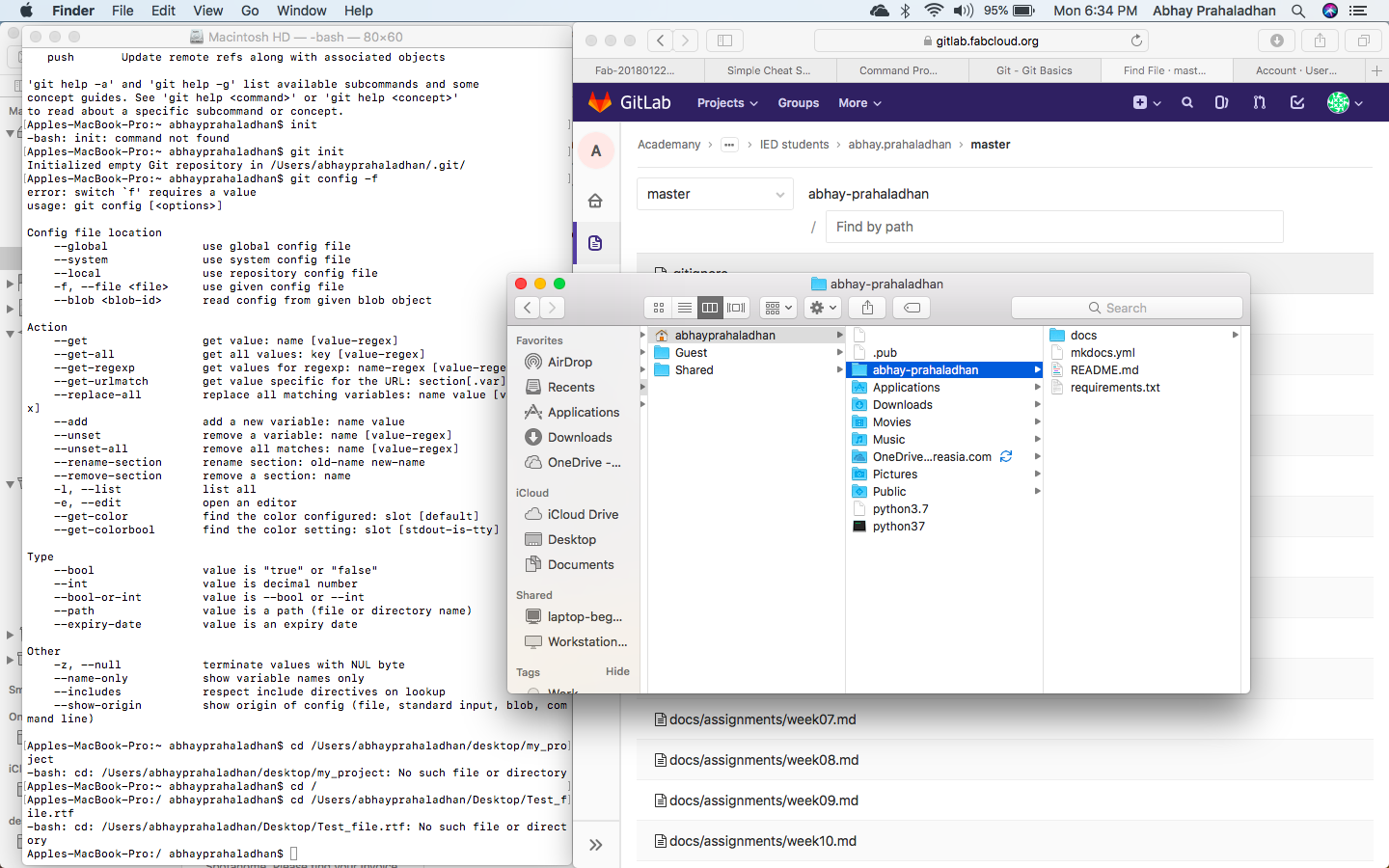Image resolution: width=1389 pixels, height=868 pixels.
Task: Open the Issues icon in GitLab navbar
Action: (1221, 102)
